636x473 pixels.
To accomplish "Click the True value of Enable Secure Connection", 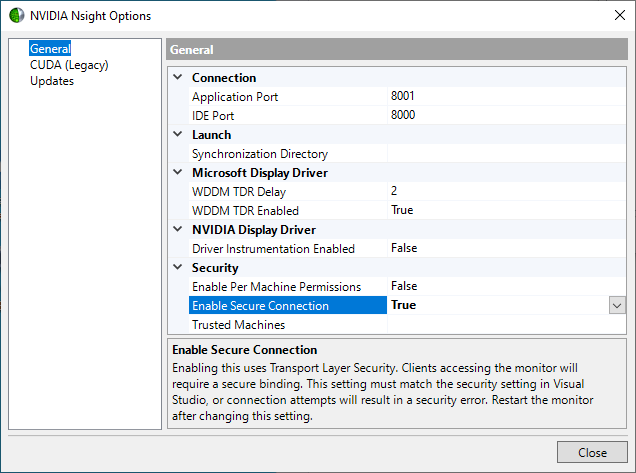I will (x=404, y=305).
